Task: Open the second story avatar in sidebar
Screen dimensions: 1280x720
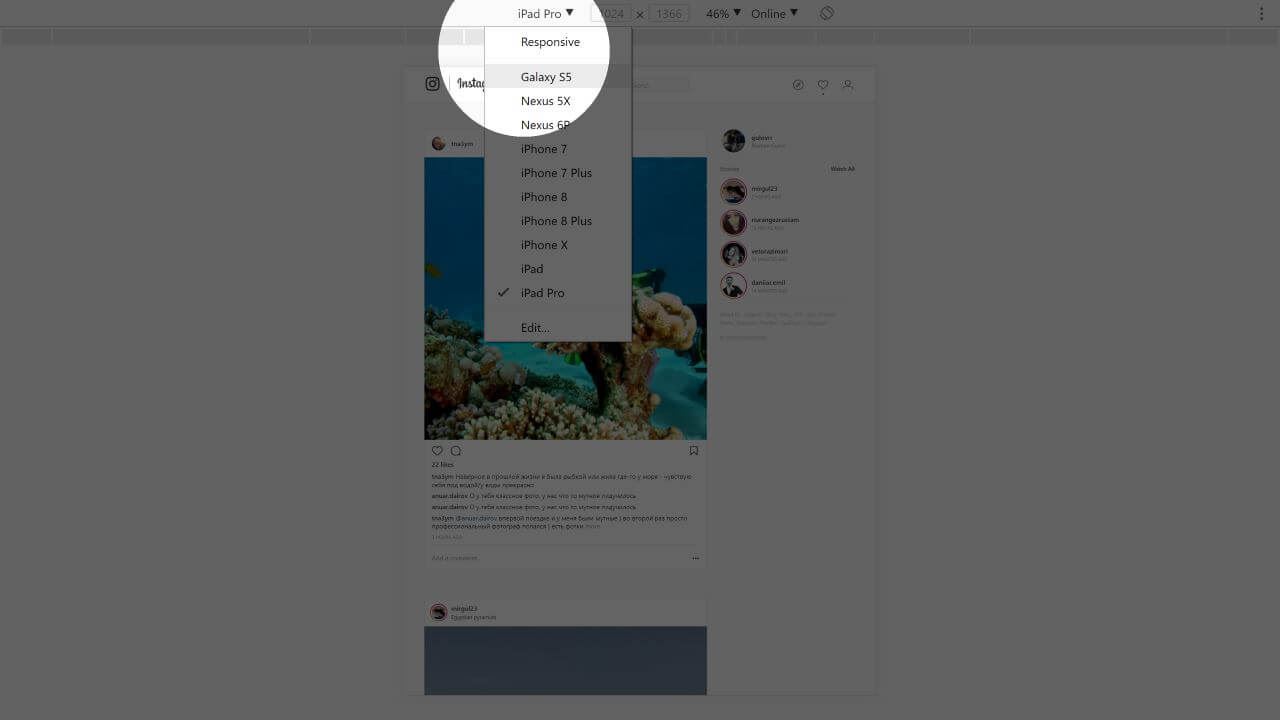Action: (x=734, y=222)
